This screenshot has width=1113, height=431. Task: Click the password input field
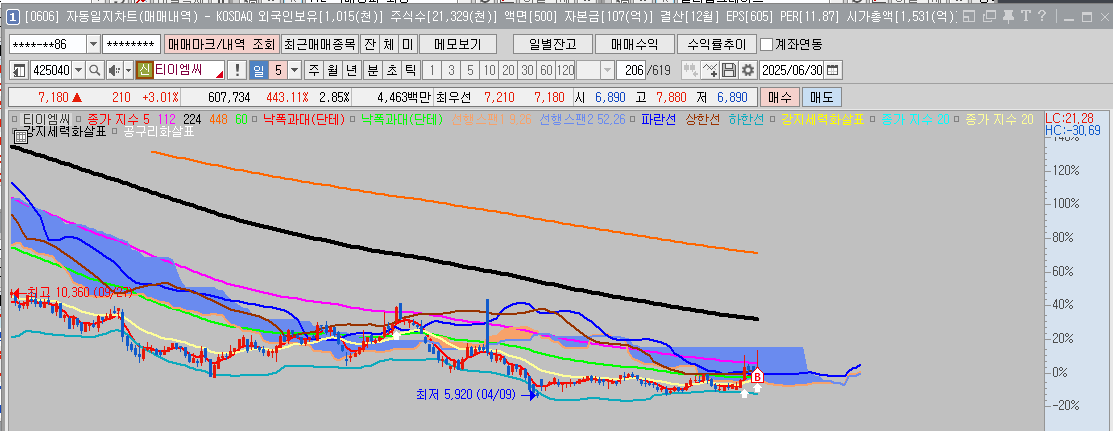coord(132,45)
